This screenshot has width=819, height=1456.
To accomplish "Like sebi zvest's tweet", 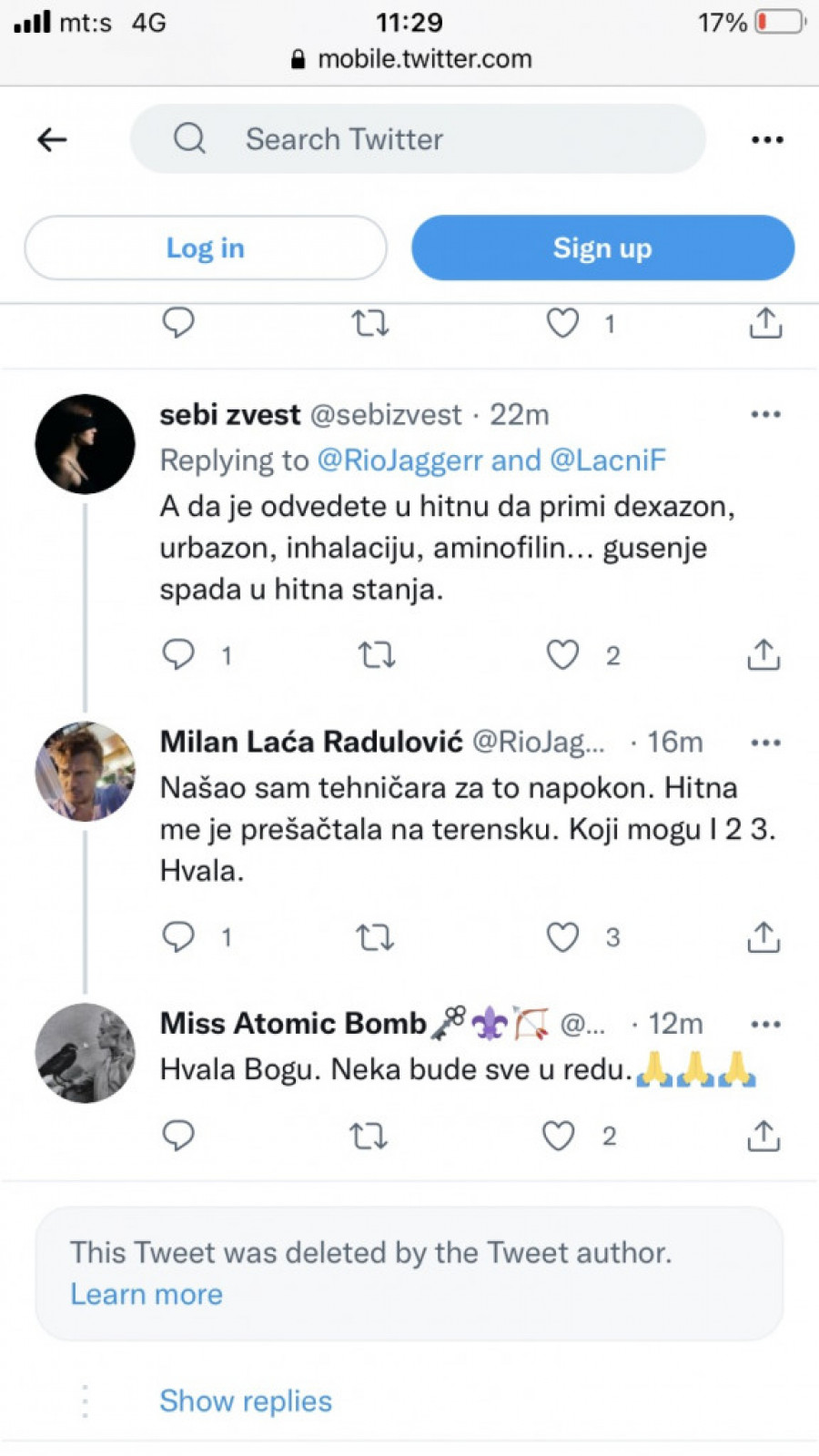I will pos(562,654).
